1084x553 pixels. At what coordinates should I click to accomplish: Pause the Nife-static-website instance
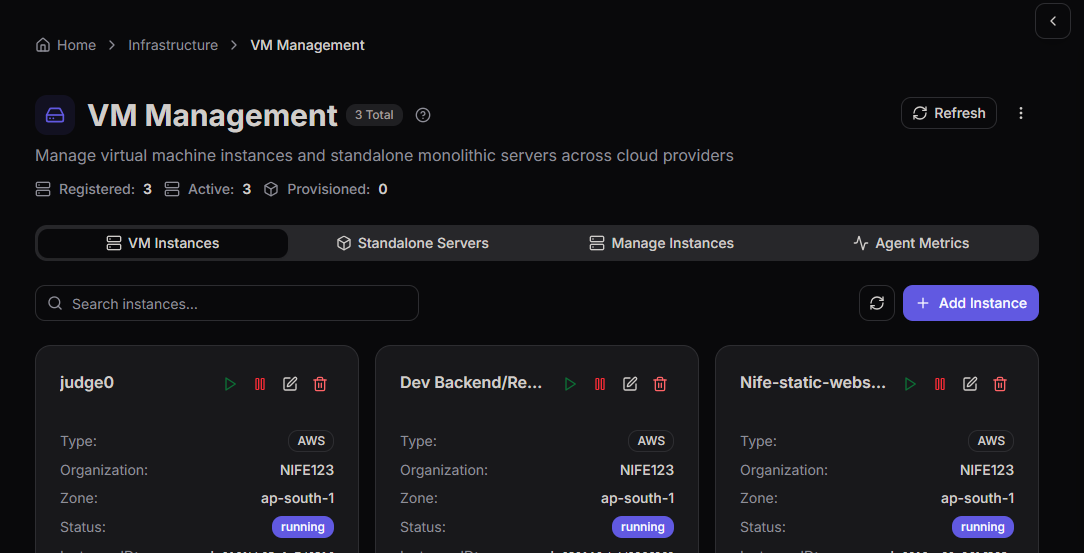(x=940, y=384)
